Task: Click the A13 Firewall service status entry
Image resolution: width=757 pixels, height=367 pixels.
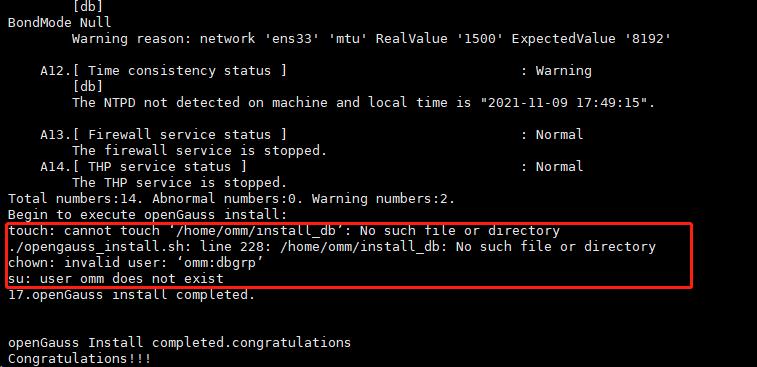Action: [x=163, y=134]
